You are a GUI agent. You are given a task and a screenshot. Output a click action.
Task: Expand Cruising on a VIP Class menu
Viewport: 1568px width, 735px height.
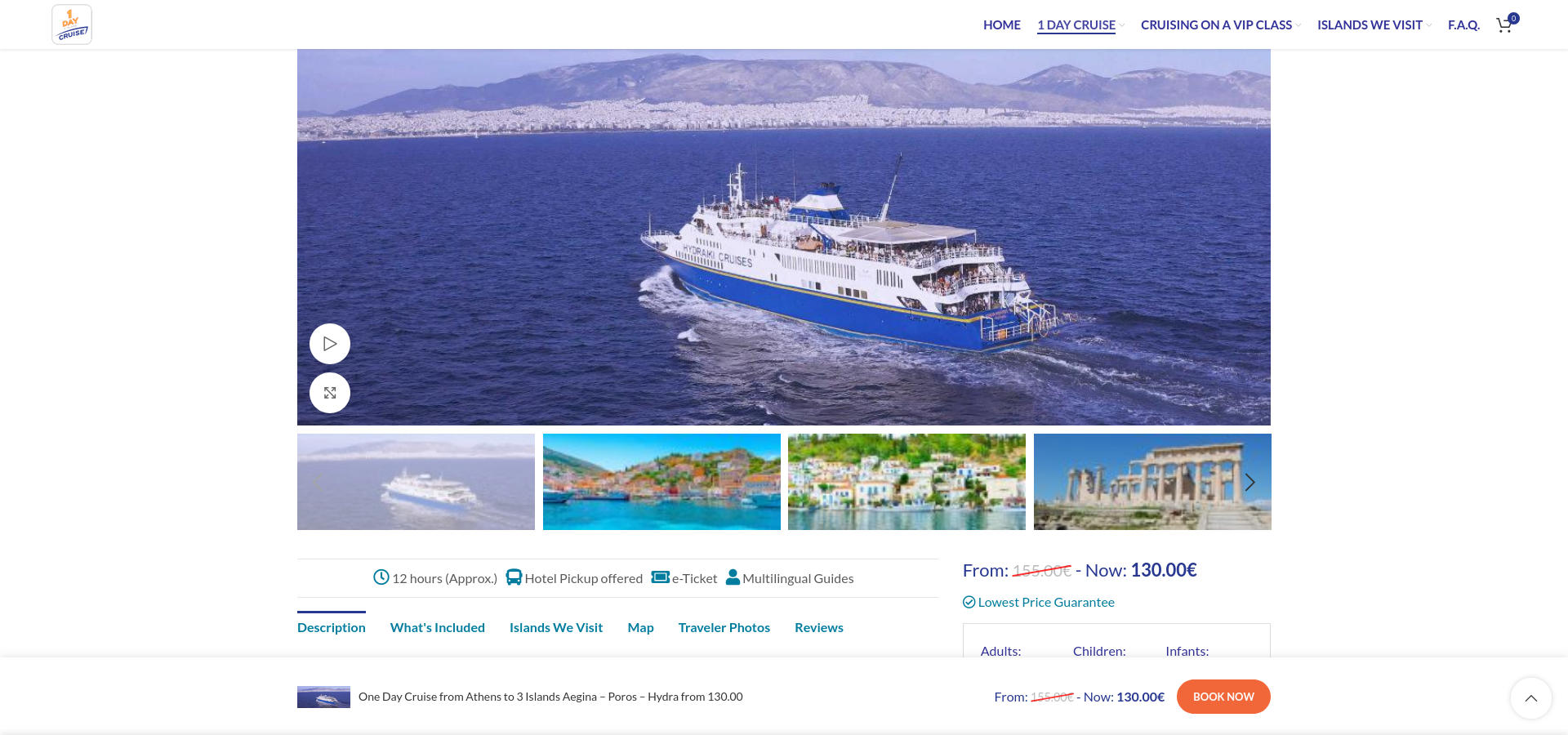pyautogui.click(x=1221, y=24)
